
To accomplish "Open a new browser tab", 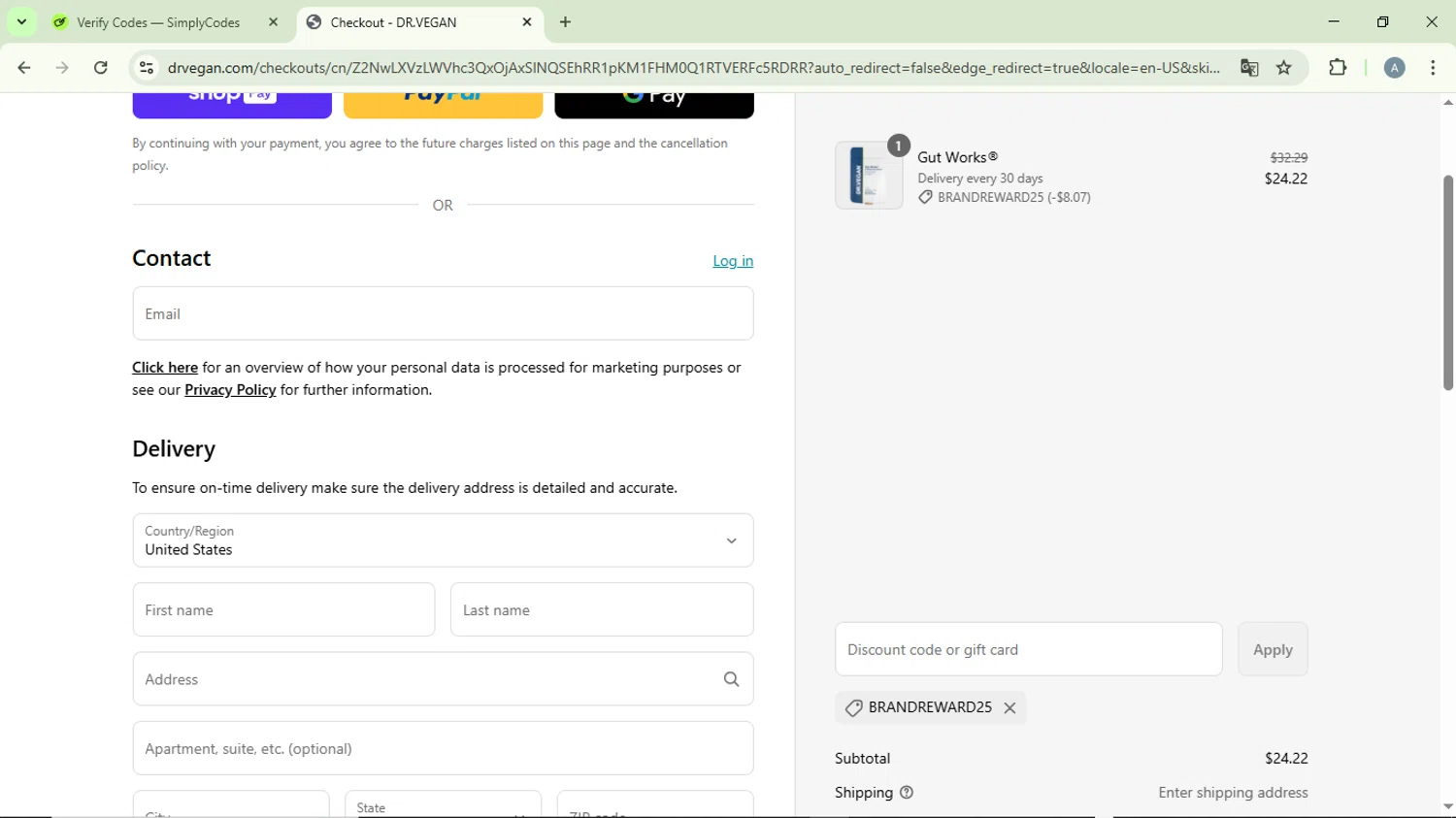I will (x=566, y=22).
